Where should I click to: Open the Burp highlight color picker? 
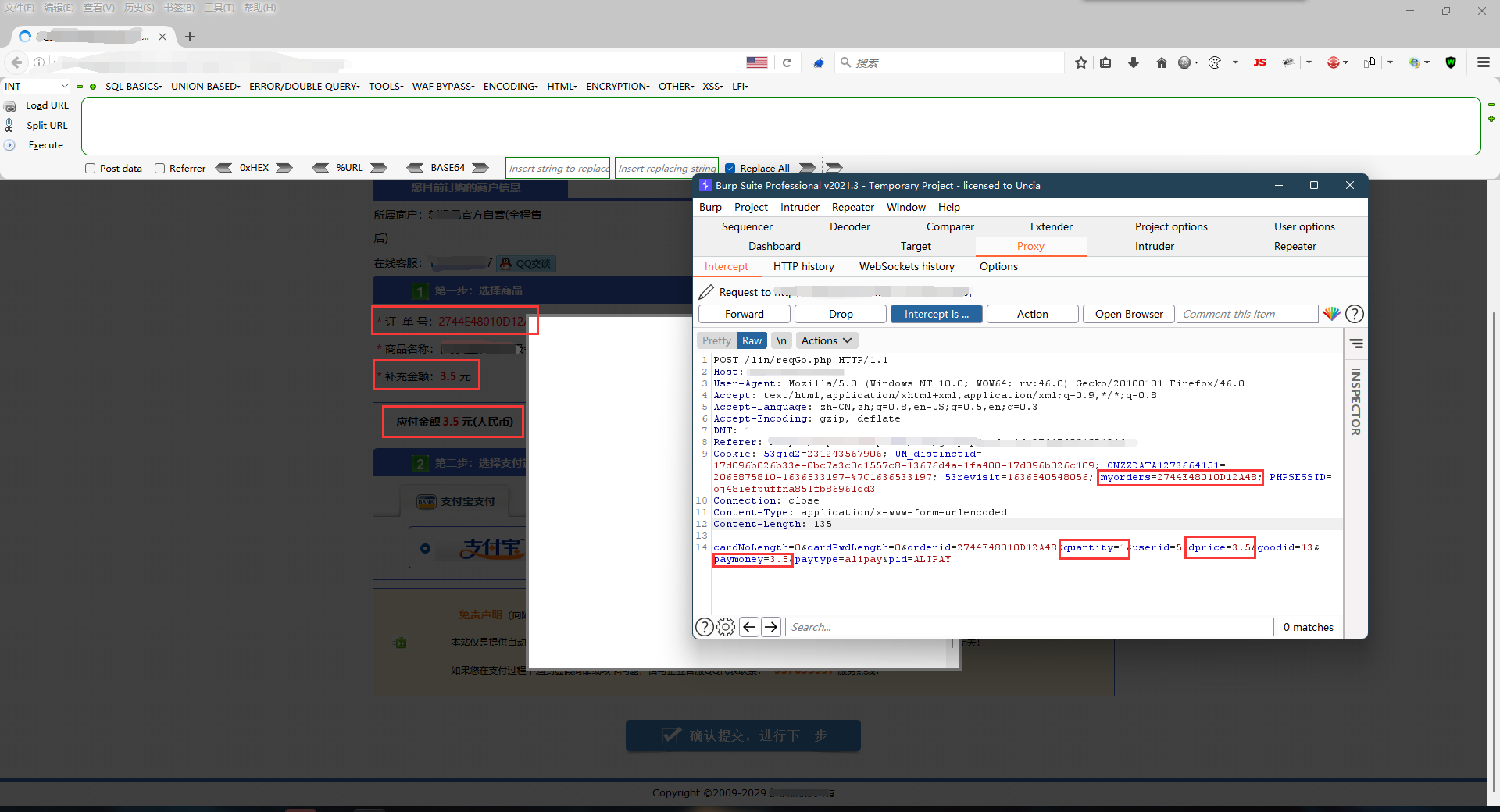coord(1331,314)
